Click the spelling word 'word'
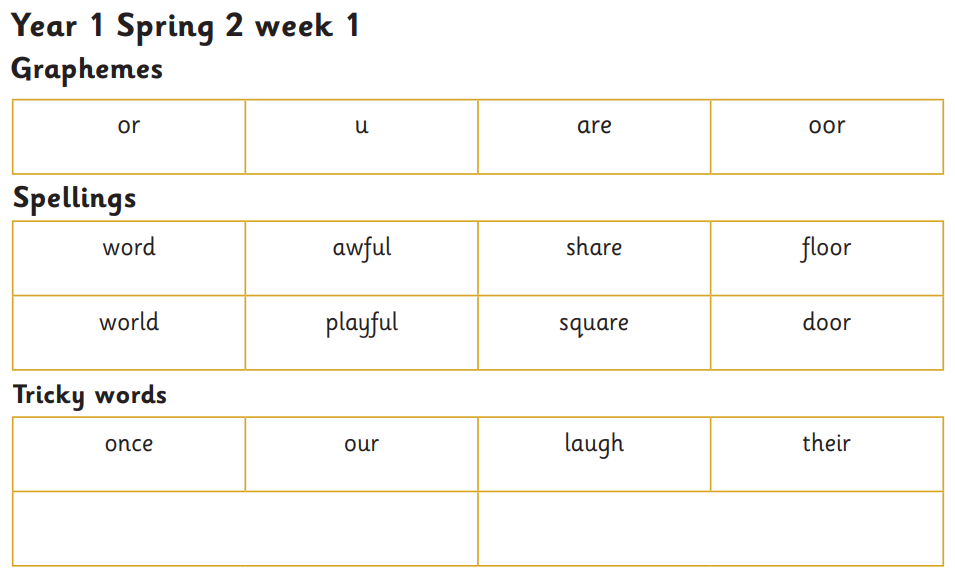The width and height of the screenshot is (955, 586). 129,248
